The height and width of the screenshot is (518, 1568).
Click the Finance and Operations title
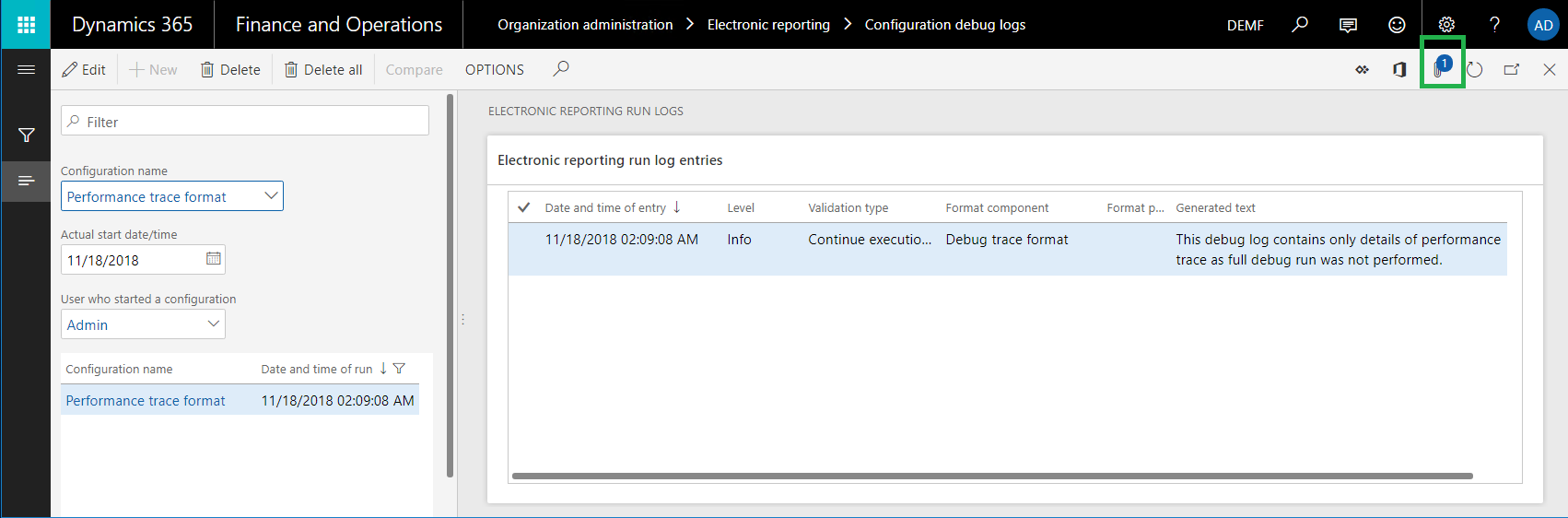339,25
